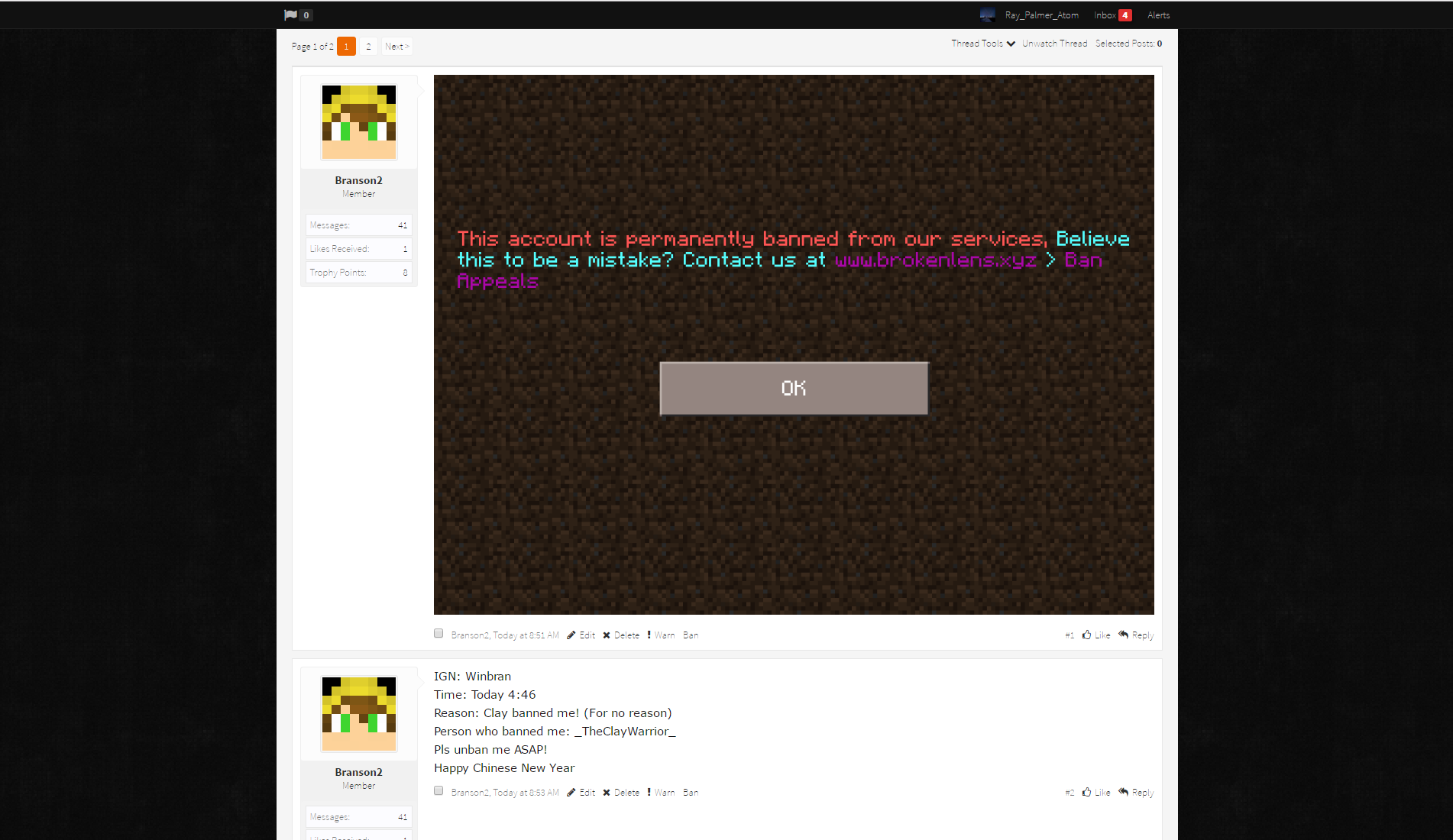1453x840 pixels.
Task: Click Unwatch Thread link
Action: (x=1054, y=44)
